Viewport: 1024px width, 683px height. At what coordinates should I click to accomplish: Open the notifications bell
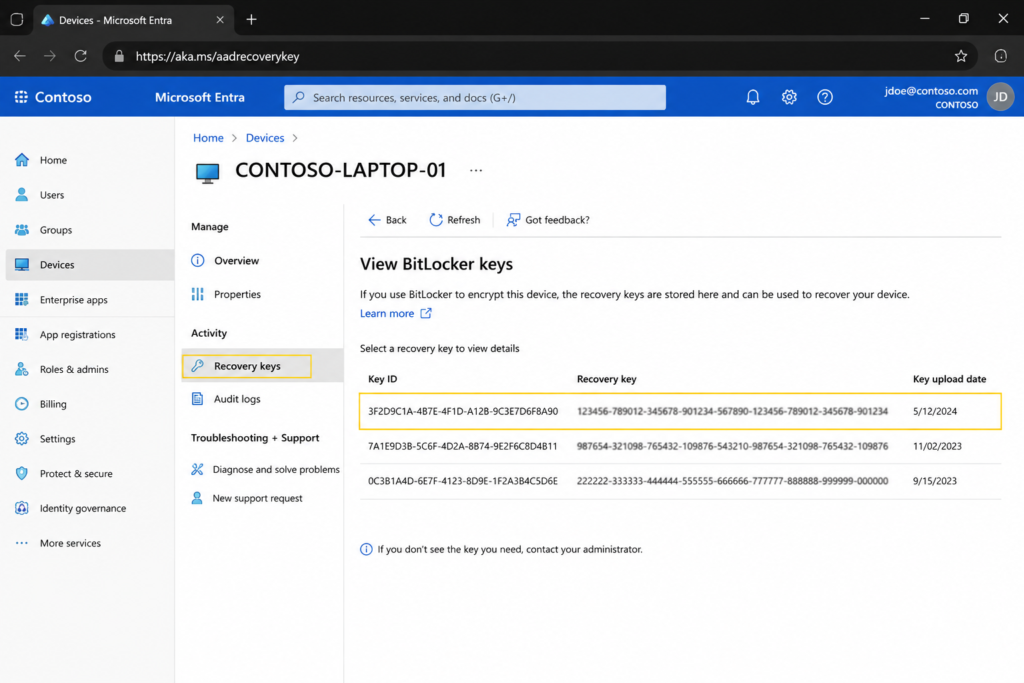[x=752, y=97]
